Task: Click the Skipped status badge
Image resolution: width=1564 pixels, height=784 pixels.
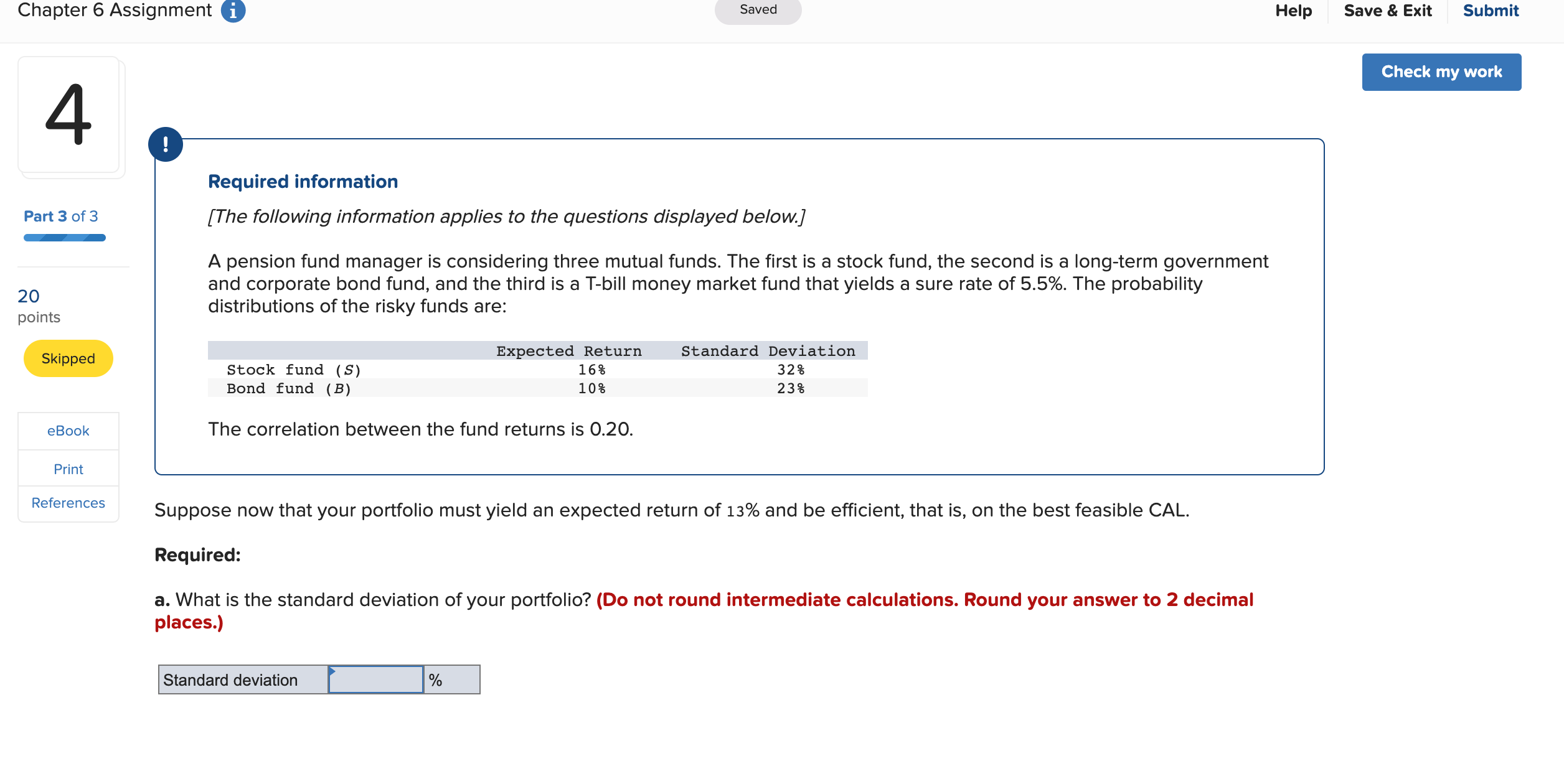Action: click(68, 358)
